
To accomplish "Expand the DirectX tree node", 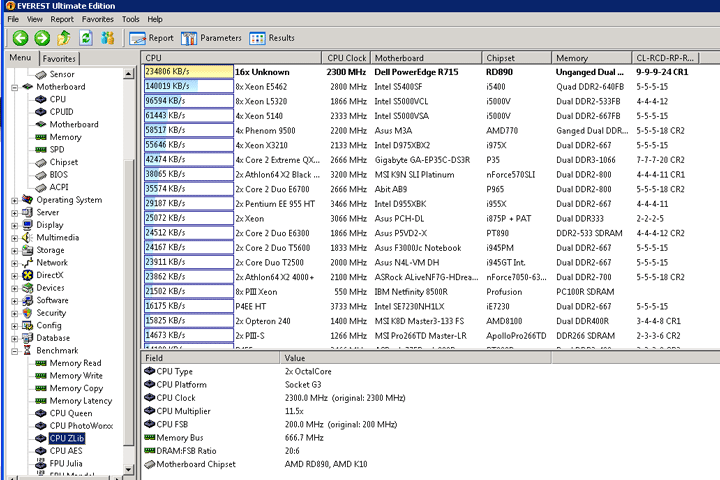I will [15, 276].
